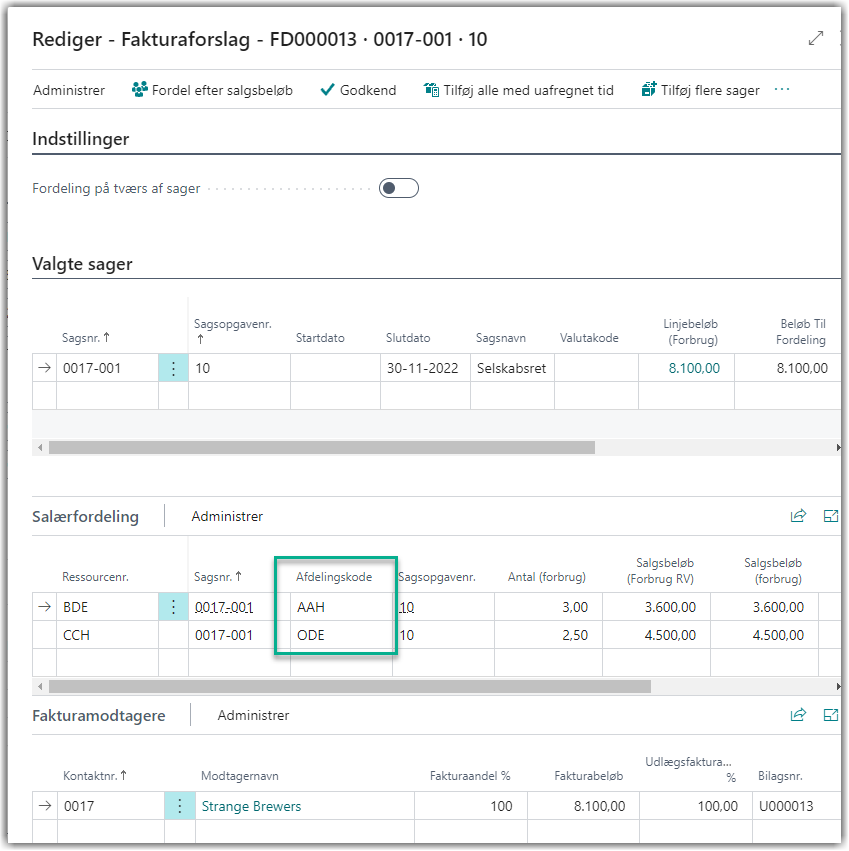Click the Modtagernavn column header
Viewport: 849px width, 851px height.
[x=240, y=776]
